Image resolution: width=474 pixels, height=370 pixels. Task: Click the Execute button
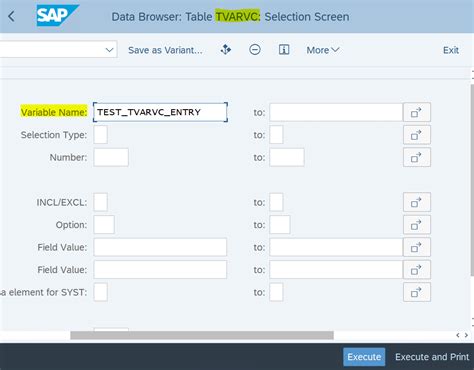click(x=364, y=357)
